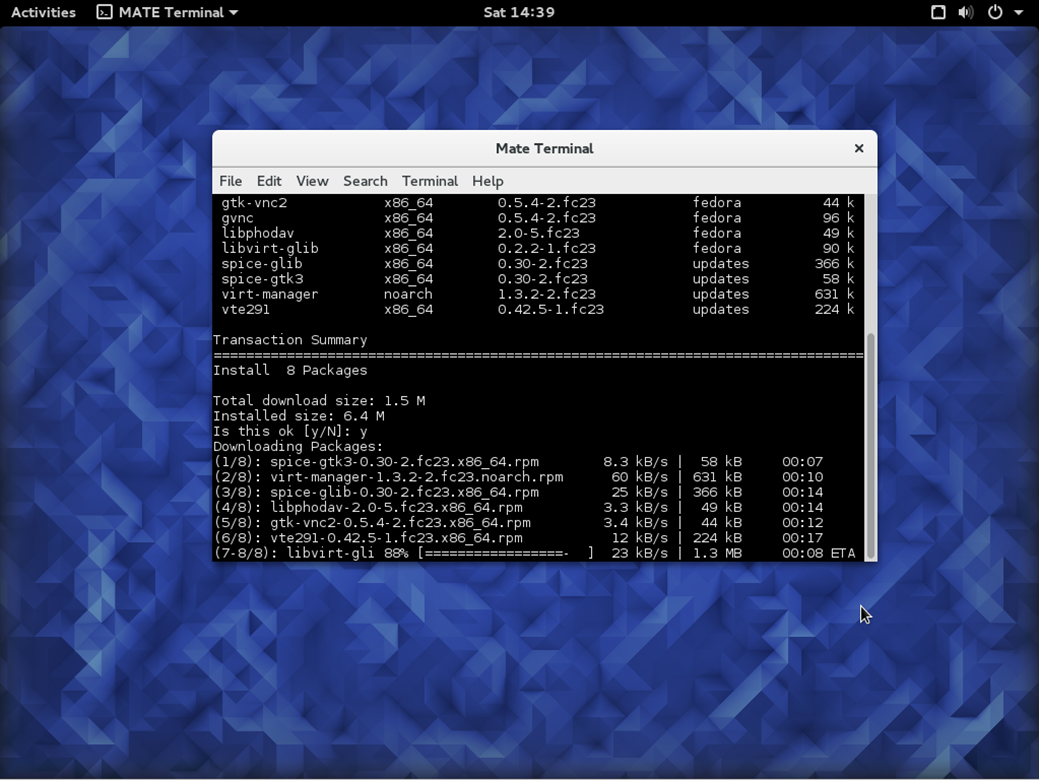Open the File menu

pyautogui.click(x=230, y=181)
